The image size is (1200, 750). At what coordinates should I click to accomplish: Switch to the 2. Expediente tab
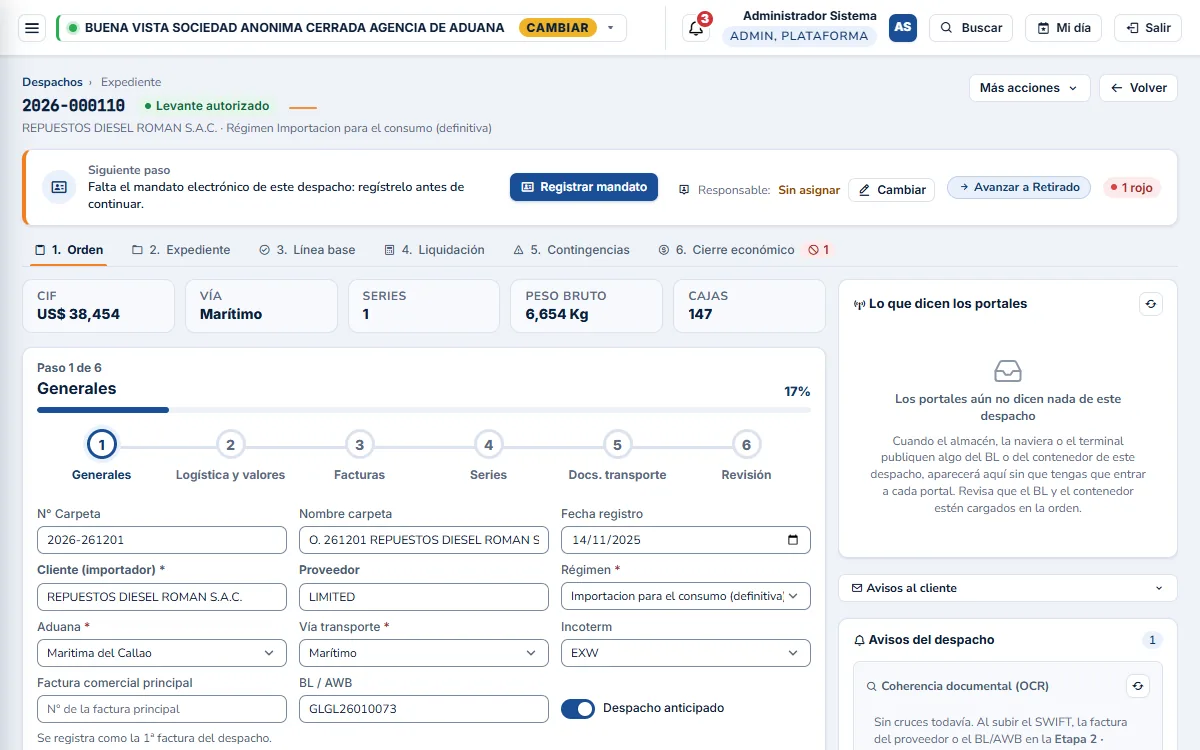[181, 250]
